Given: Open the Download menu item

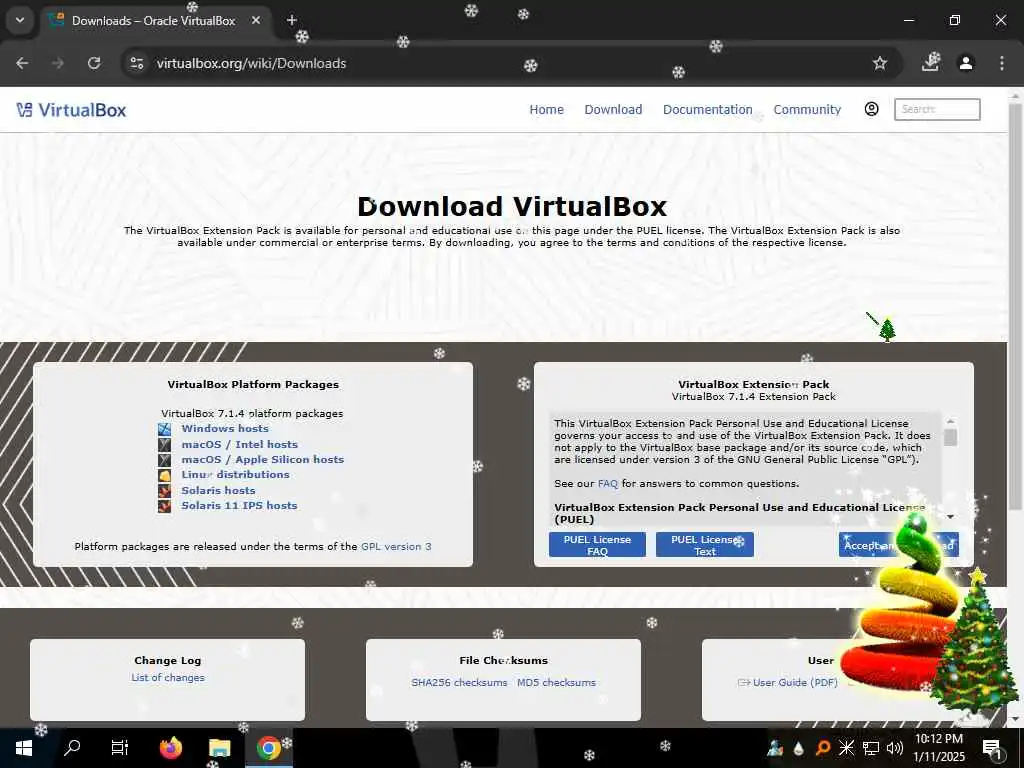Looking at the screenshot, I should coord(613,110).
